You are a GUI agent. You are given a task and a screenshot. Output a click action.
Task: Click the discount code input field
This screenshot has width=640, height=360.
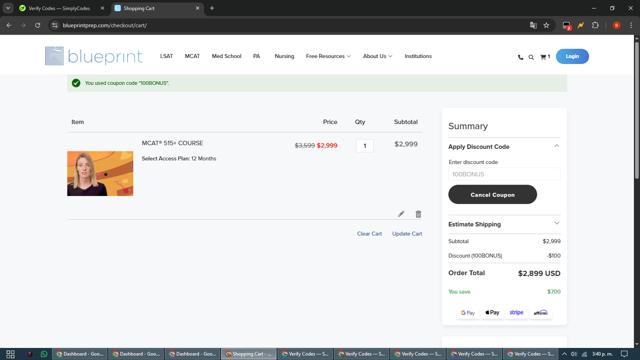click(504, 174)
